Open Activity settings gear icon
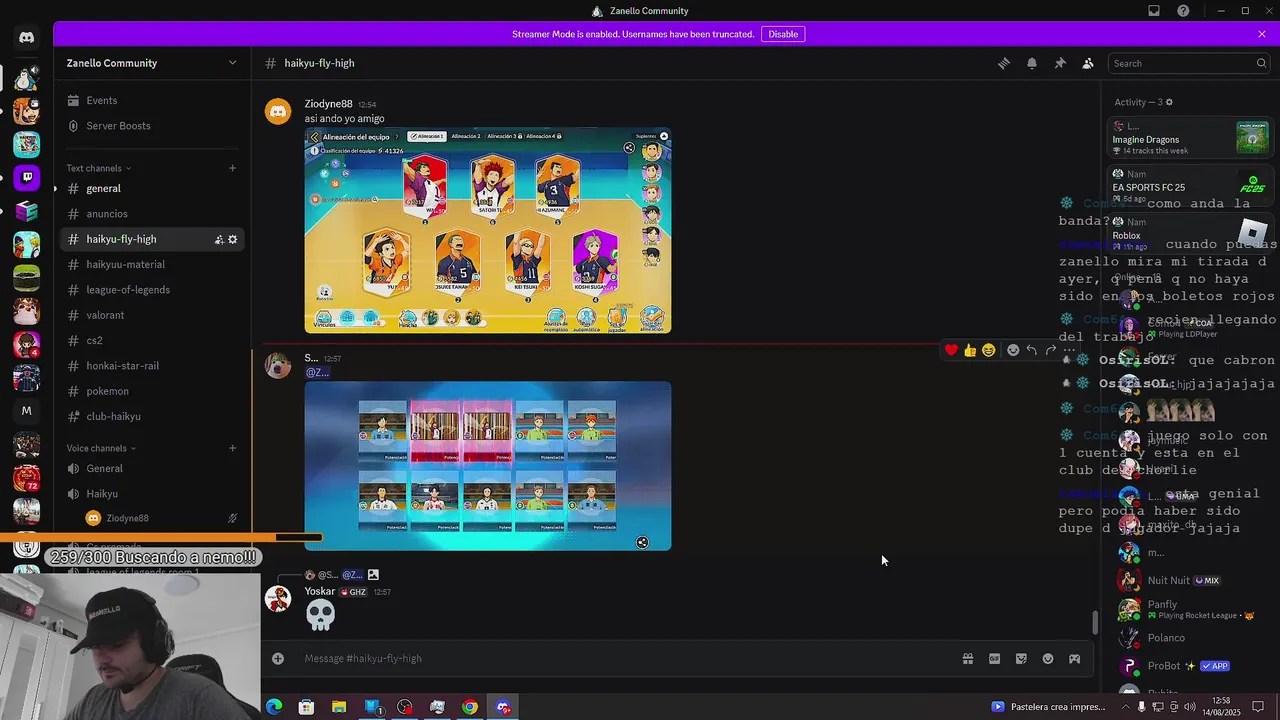Viewport: 1280px width, 720px height. pyautogui.click(x=1169, y=102)
